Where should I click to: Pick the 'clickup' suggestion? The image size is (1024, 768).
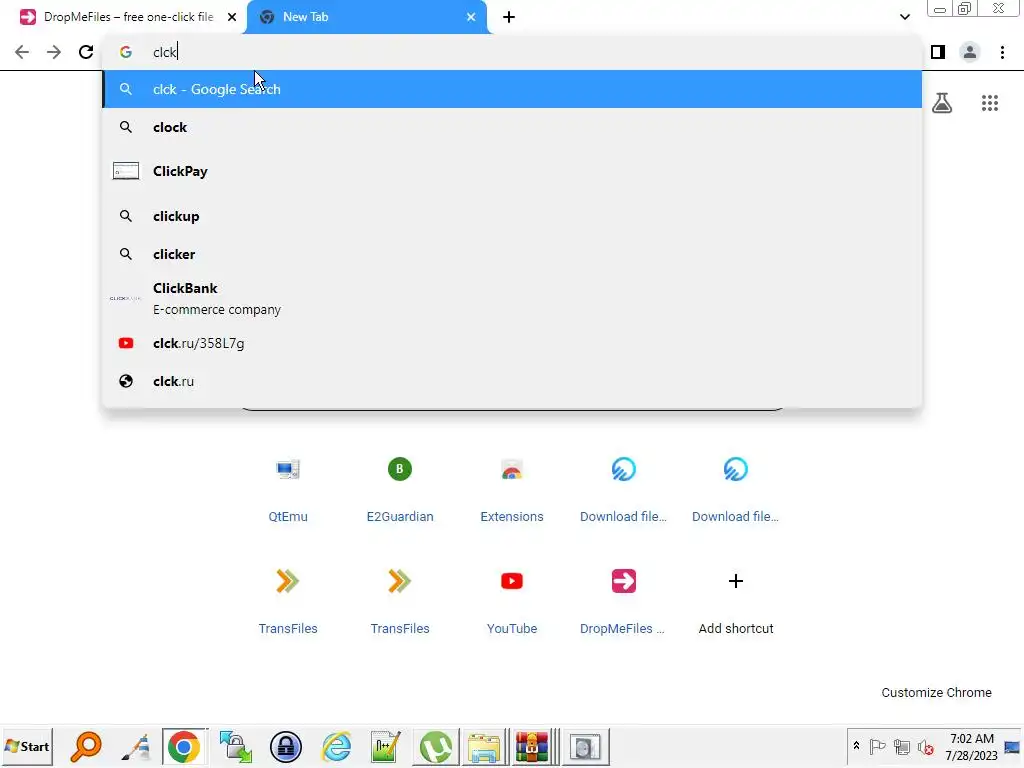512,216
